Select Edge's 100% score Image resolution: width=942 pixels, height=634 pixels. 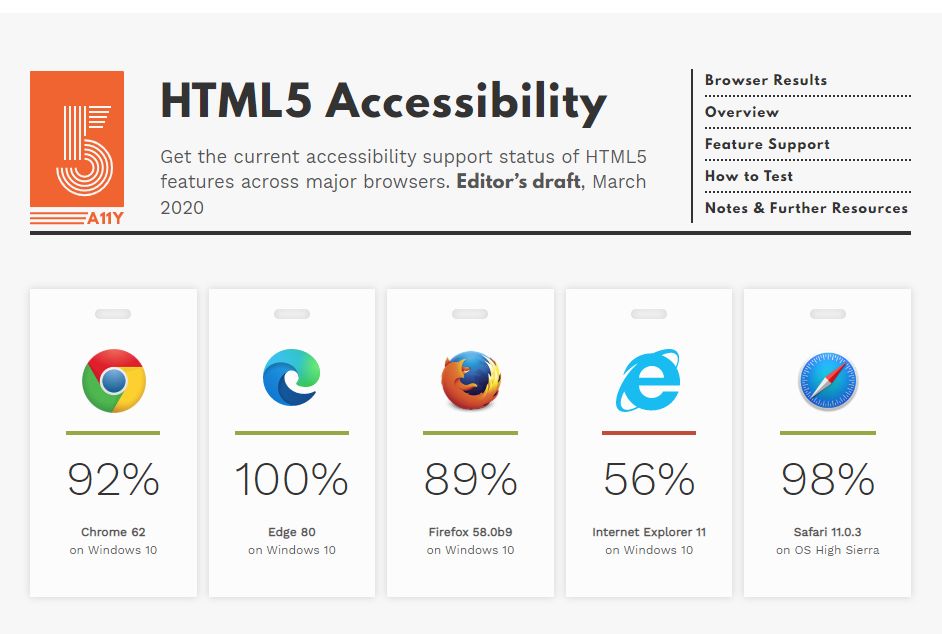(291, 479)
